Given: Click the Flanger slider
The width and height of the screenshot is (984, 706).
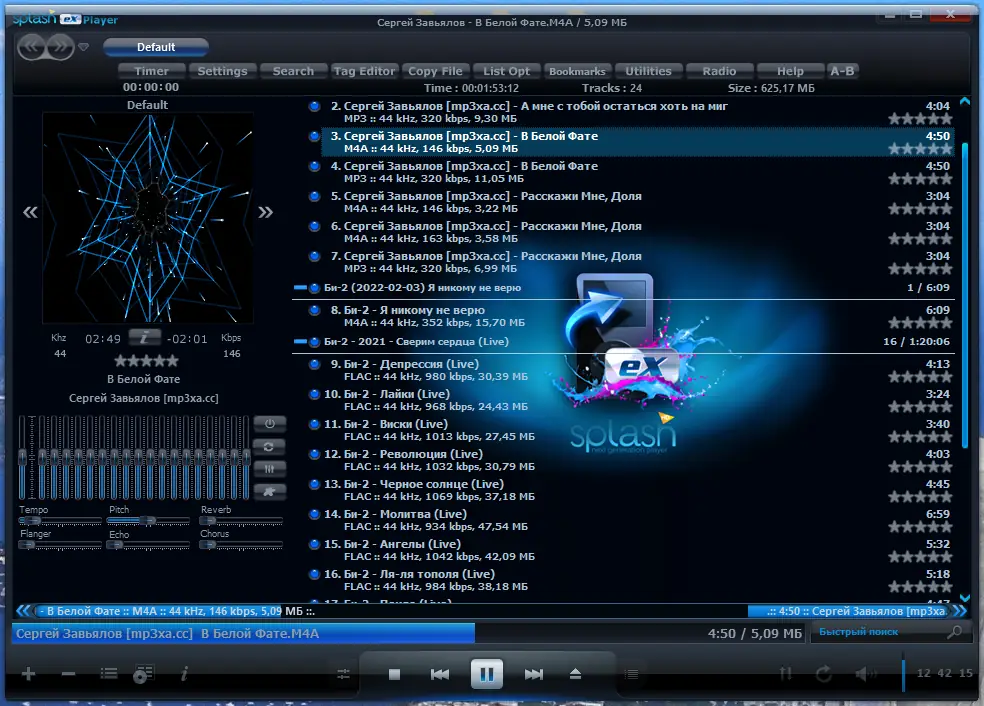Looking at the screenshot, I should [x=60, y=545].
